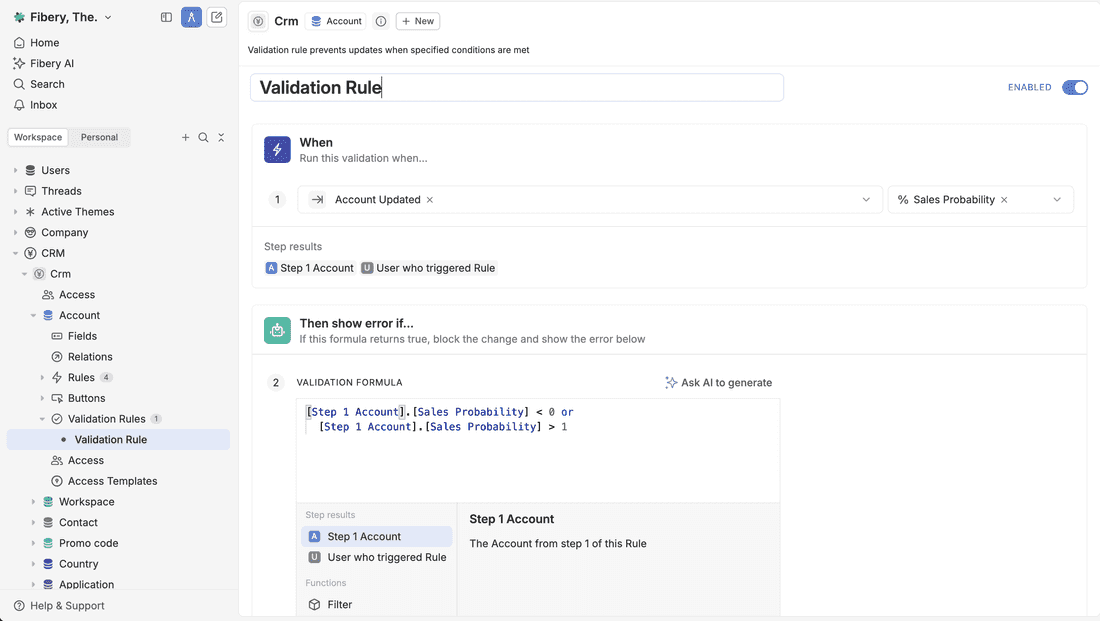Open the Sales Probability field dropdown
The width and height of the screenshot is (1100, 621).
point(1057,200)
